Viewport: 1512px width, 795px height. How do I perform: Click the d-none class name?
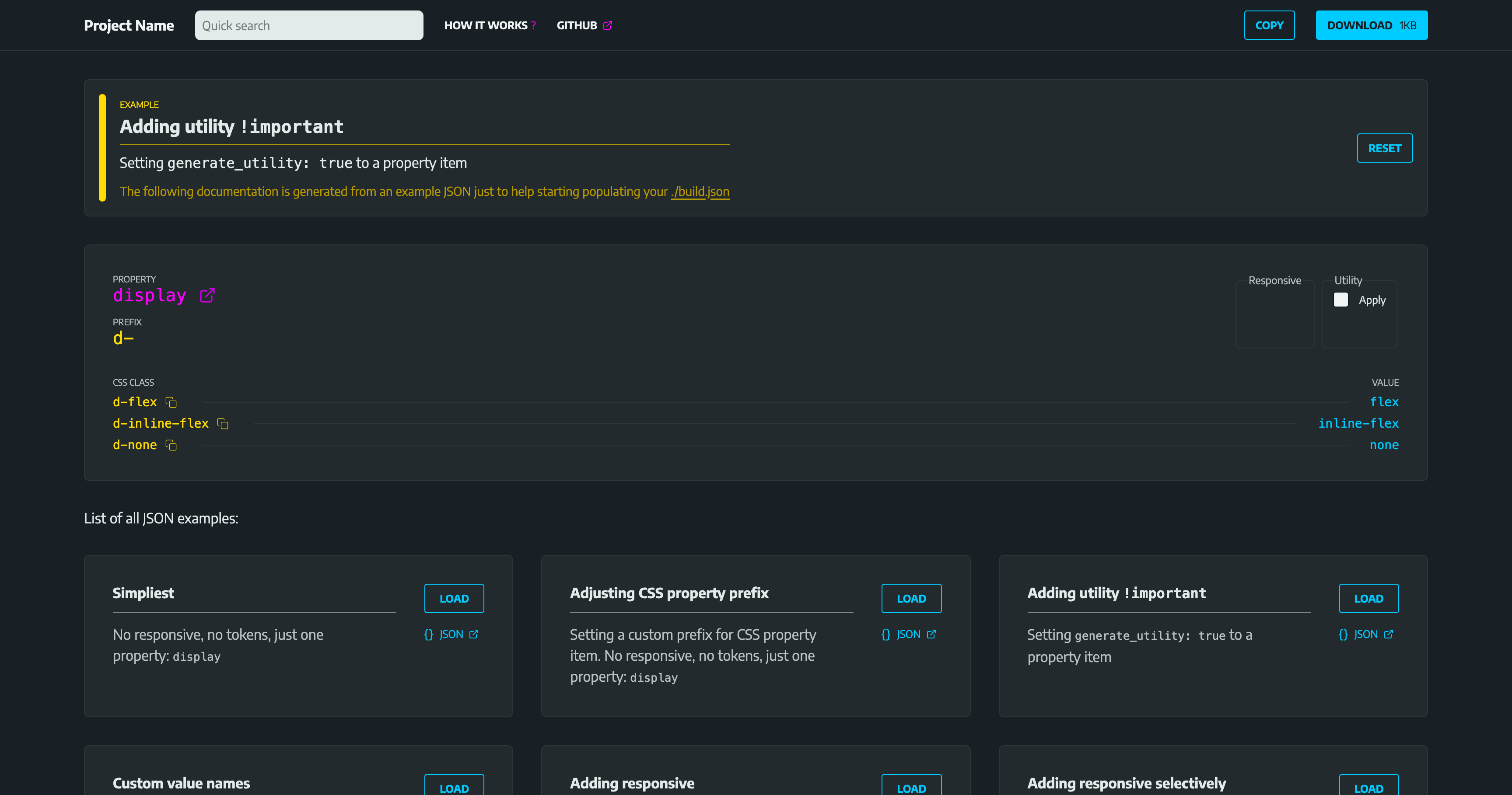click(134, 445)
